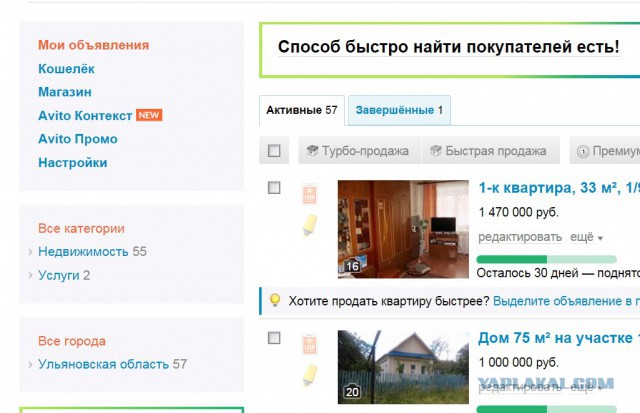Select Все города filter
The width and height of the screenshot is (640, 413).
pos(72,341)
